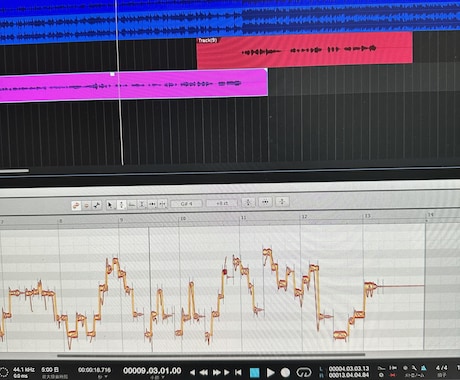Click the 44.1 kHz sample rate
Image resolution: width=460 pixels, height=380 pixels.
click(x=24, y=370)
